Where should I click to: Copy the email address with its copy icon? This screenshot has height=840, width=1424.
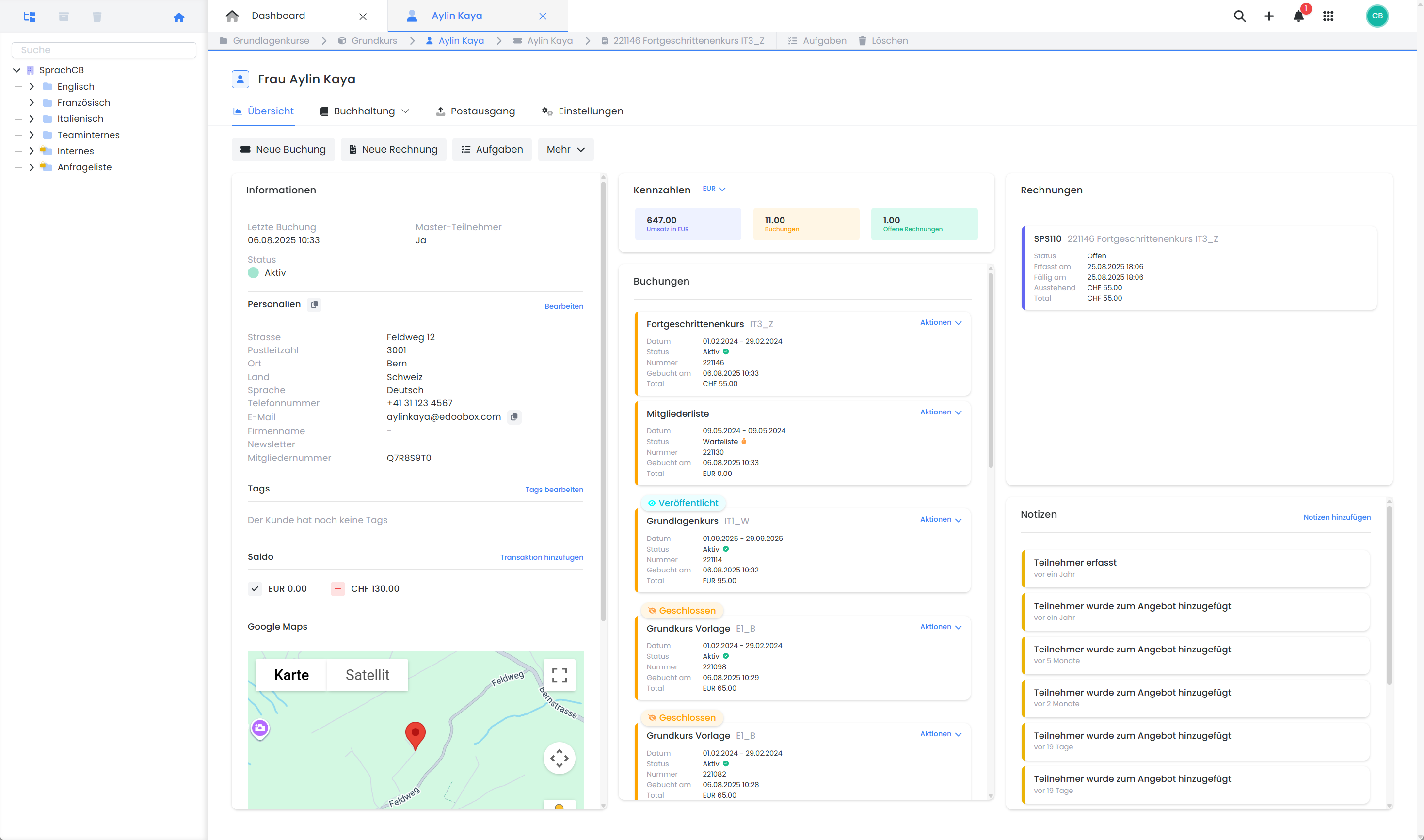coord(514,416)
